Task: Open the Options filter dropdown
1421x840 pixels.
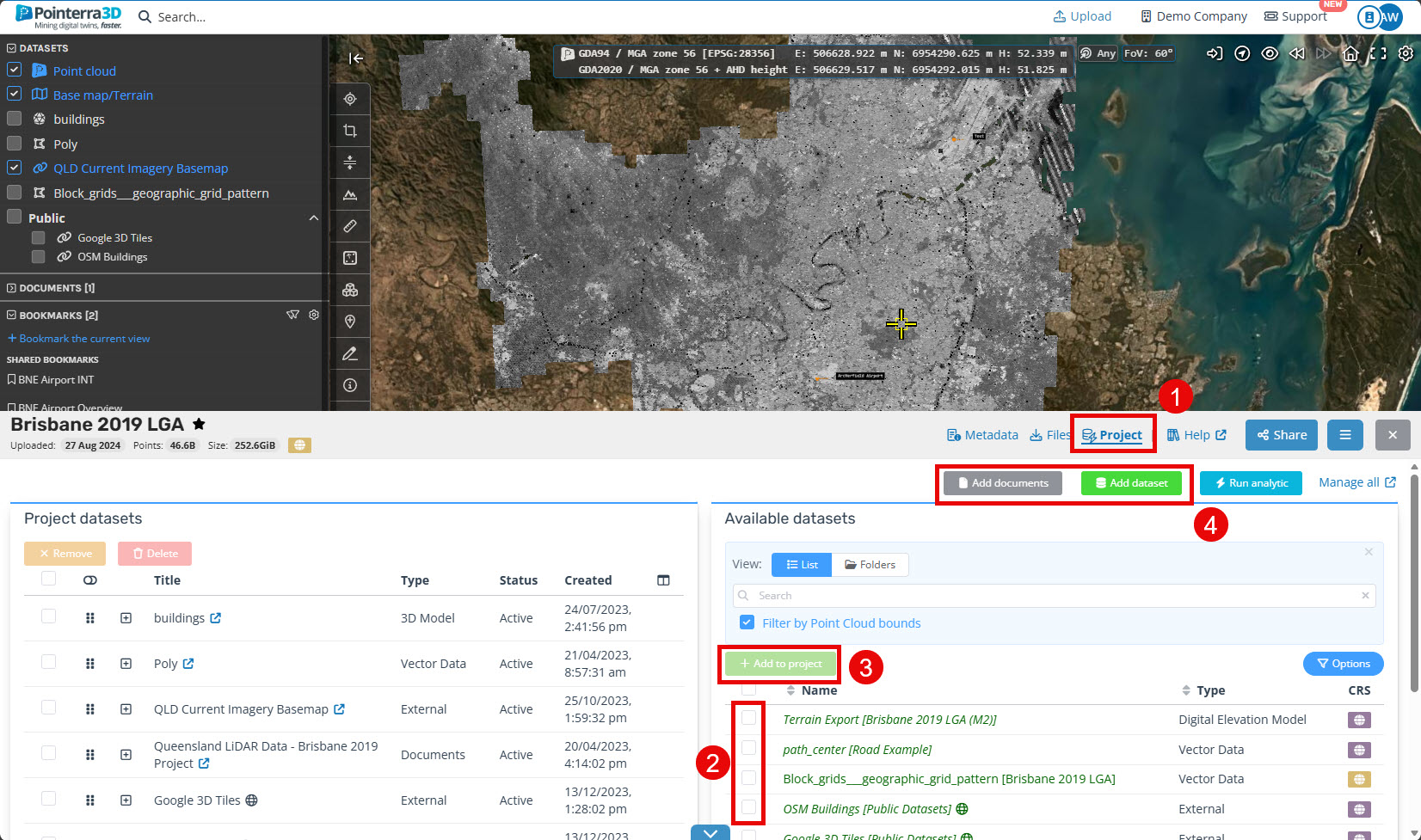Action: pos(1343,664)
